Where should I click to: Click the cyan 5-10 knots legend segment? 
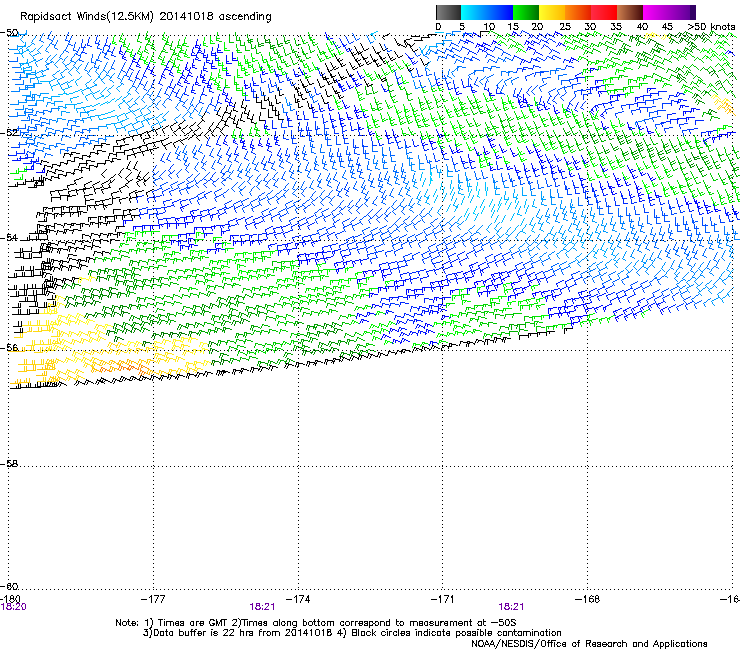pyautogui.click(x=474, y=12)
